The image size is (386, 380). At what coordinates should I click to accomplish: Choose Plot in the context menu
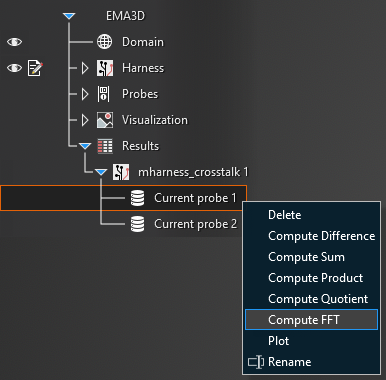[278, 341]
